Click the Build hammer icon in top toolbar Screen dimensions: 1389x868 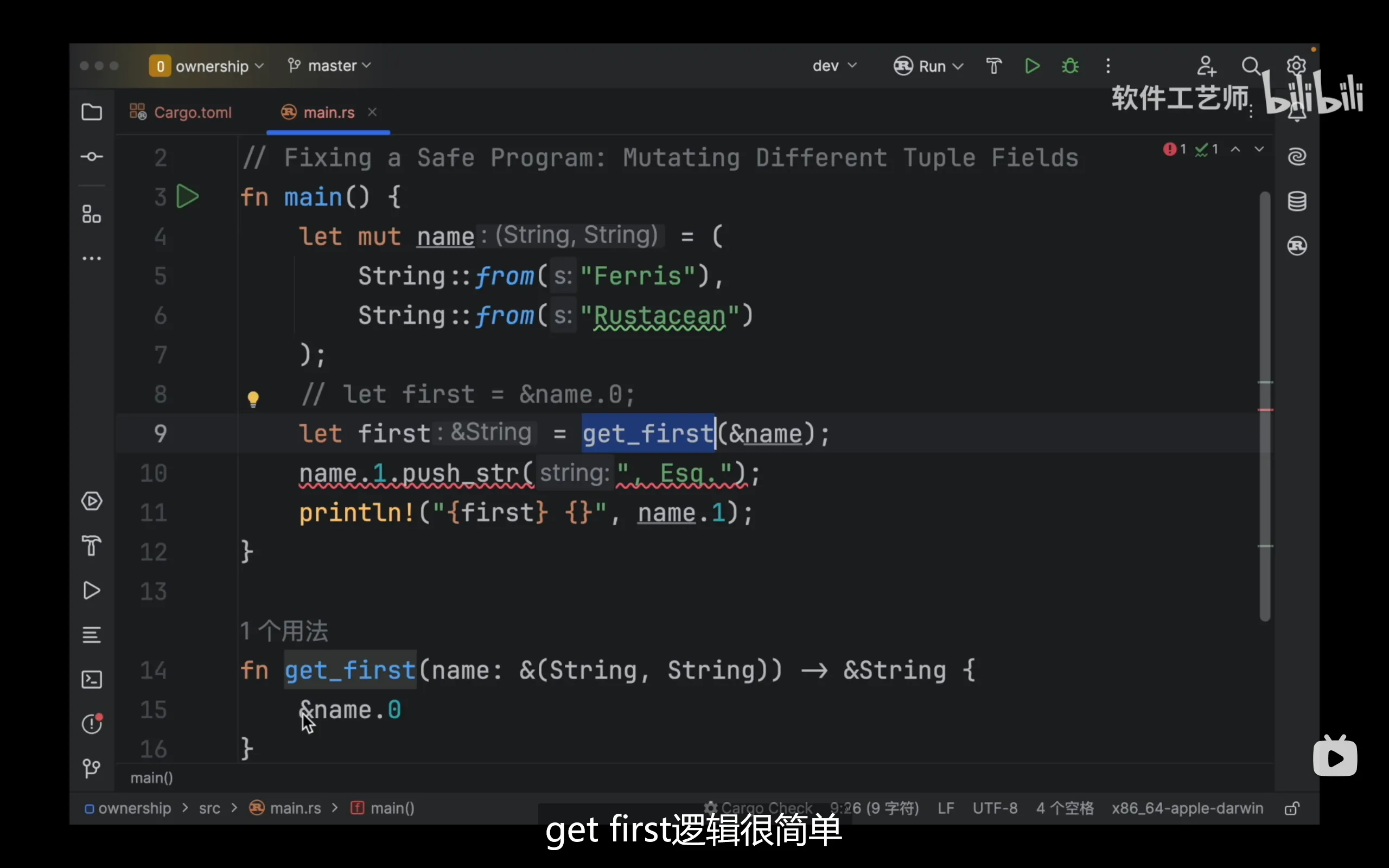[x=994, y=66]
